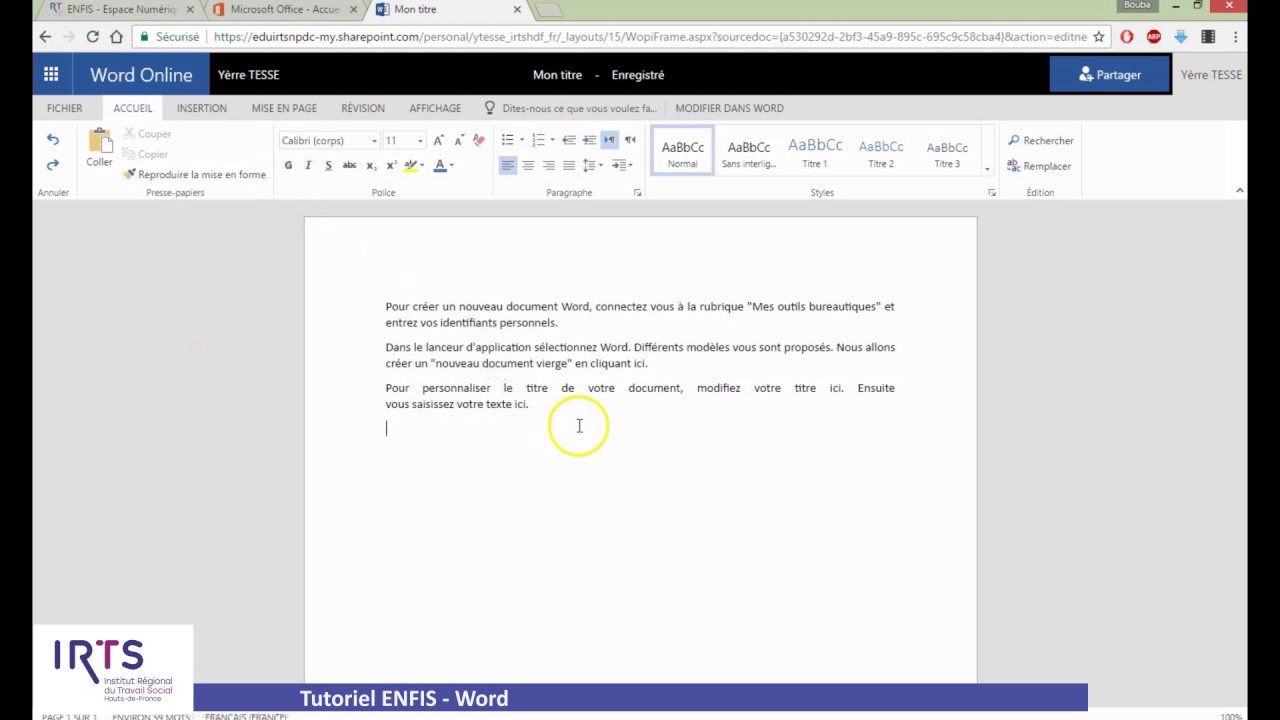Click the Adblock Plus extension icon
This screenshot has height=720, width=1280.
[1154, 37]
